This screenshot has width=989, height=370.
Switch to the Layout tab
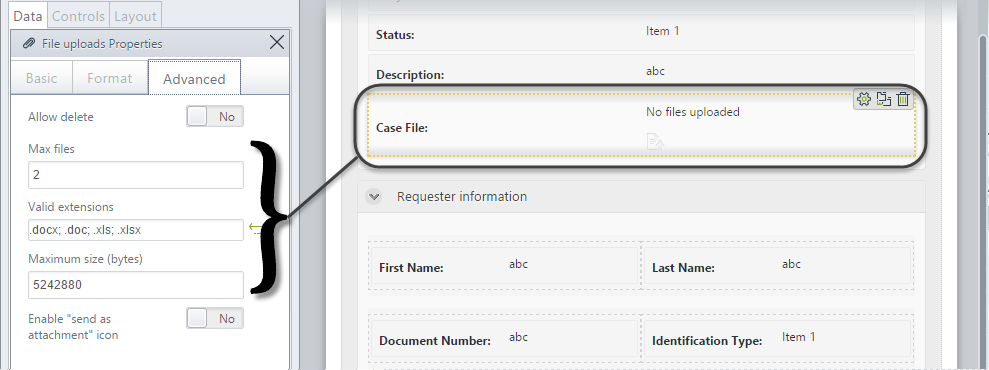tap(135, 16)
